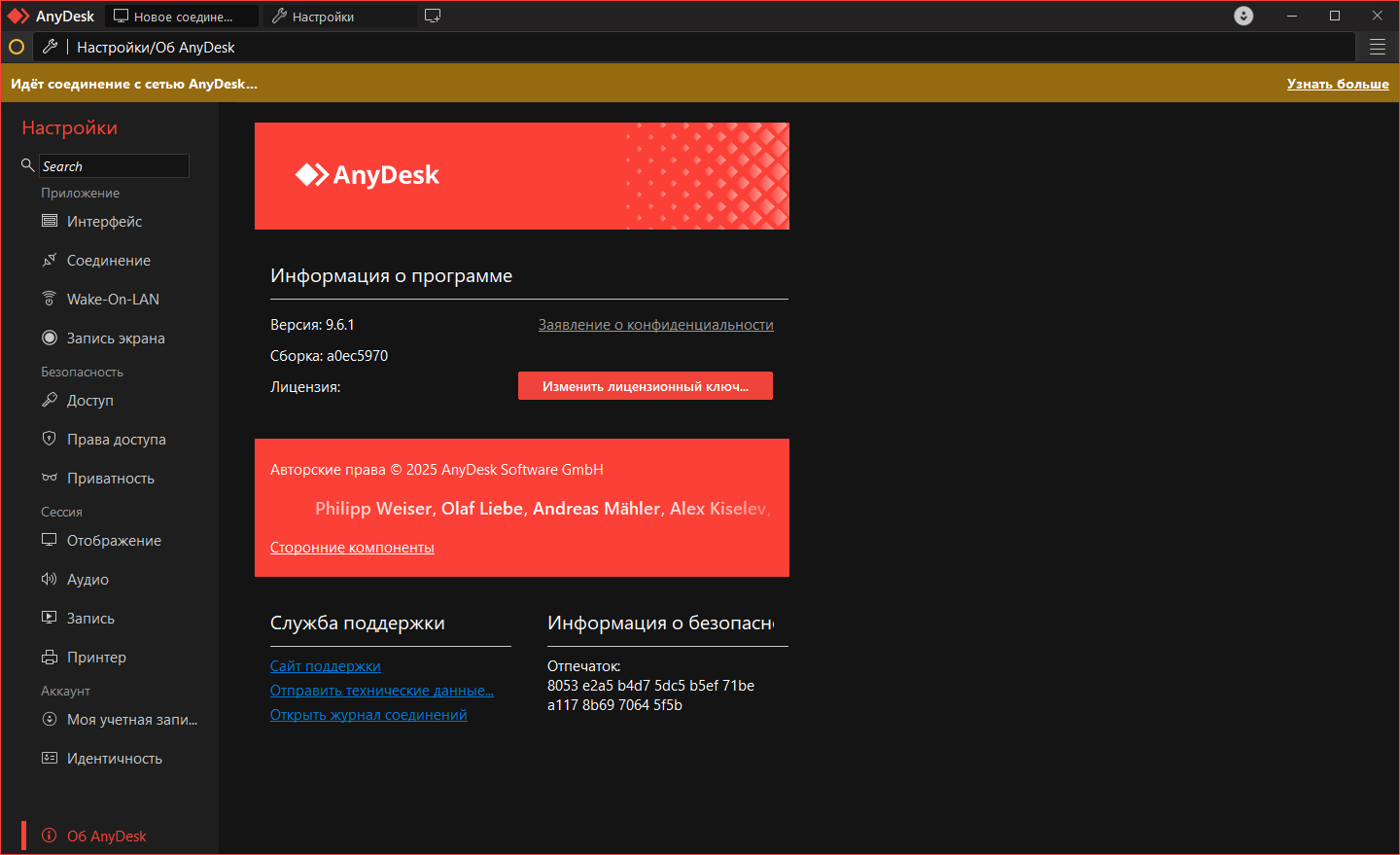Viewport: 1400px width, 855px height.
Task: Click the Принтер printer icon
Action: pos(50,657)
